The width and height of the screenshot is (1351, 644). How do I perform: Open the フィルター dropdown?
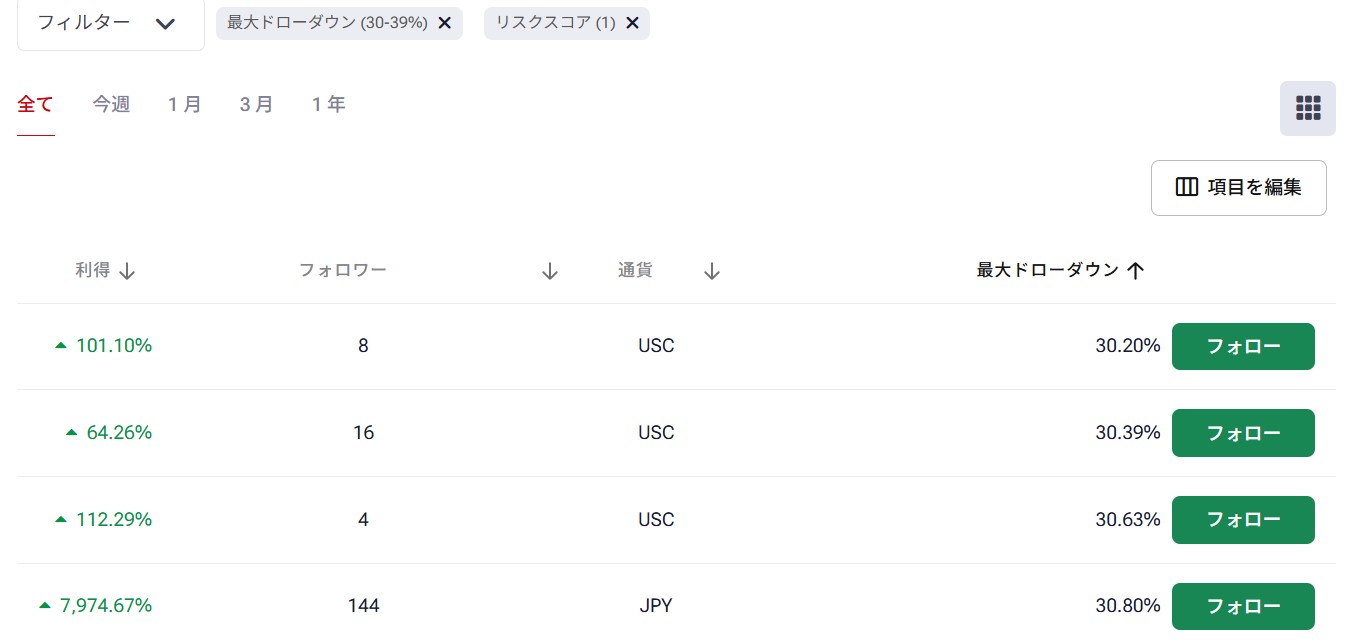coord(110,23)
